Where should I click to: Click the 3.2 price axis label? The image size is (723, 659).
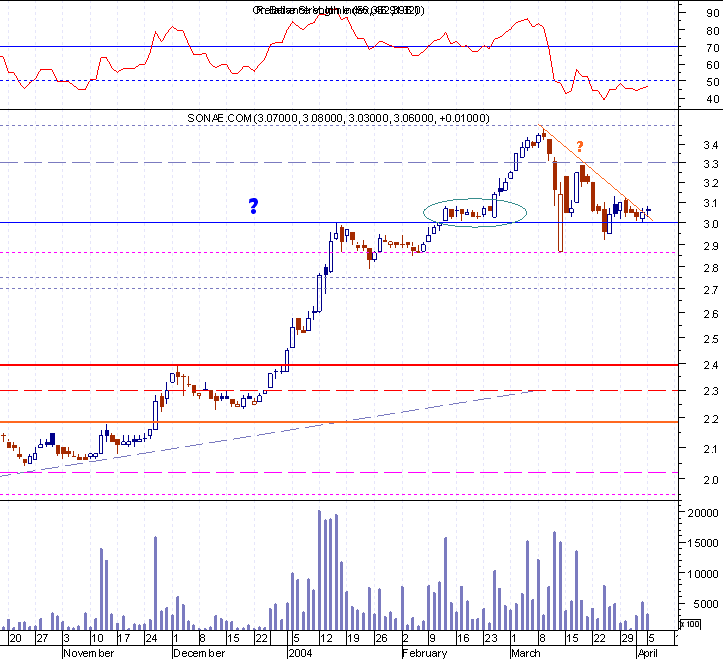[x=711, y=184]
